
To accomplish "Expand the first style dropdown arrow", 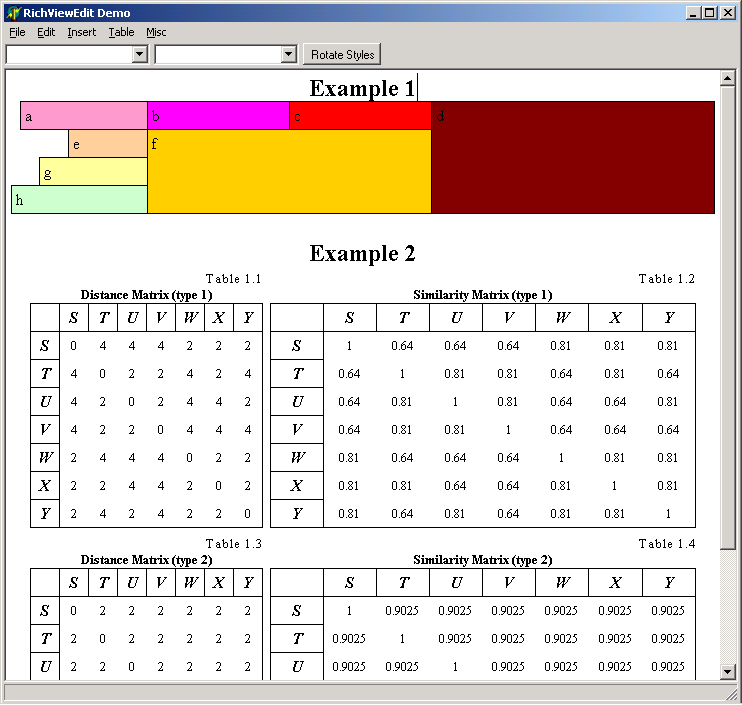I will click(x=139, y=55).
